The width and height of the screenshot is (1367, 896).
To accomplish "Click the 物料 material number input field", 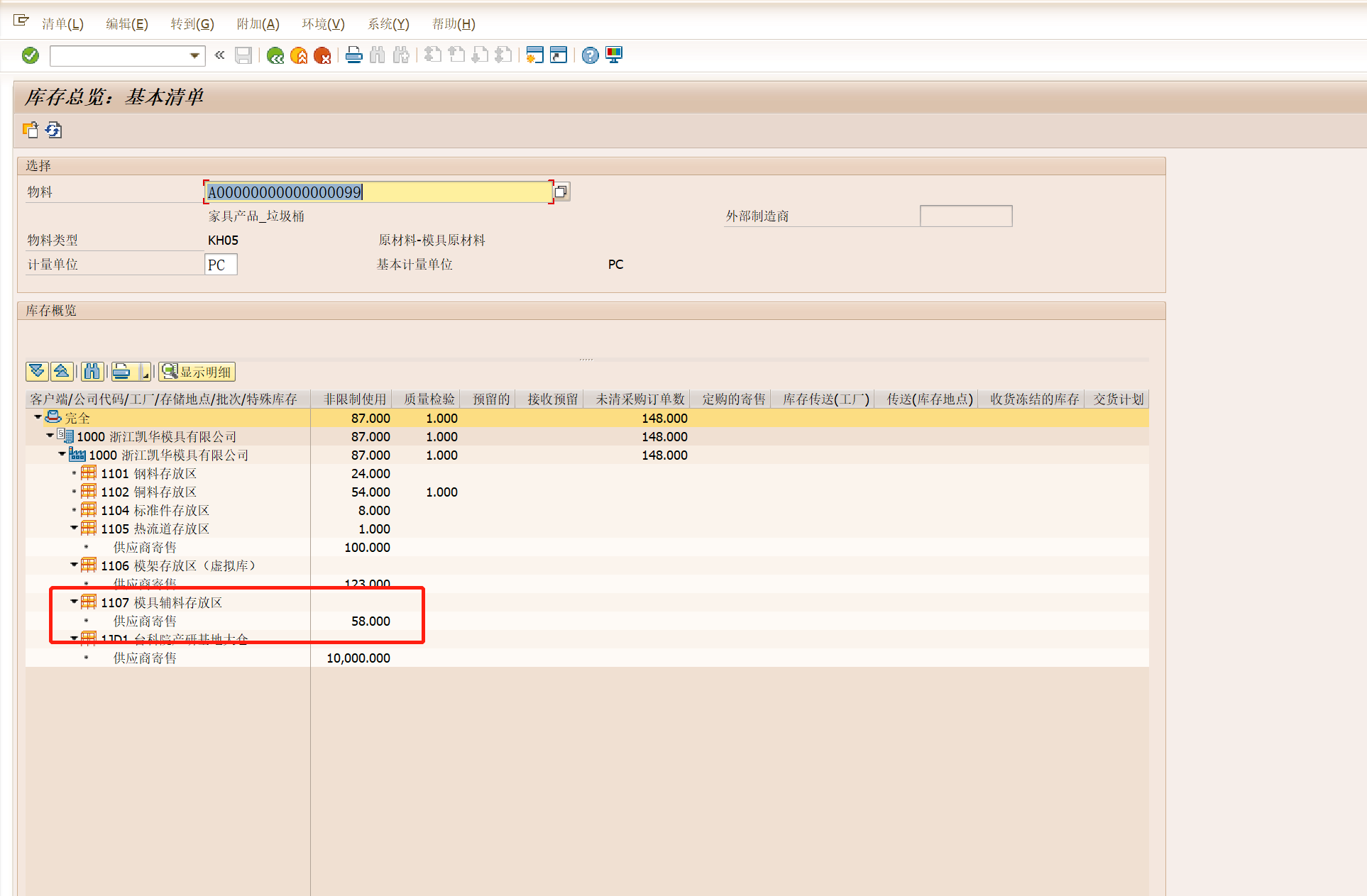I will 378,192.
